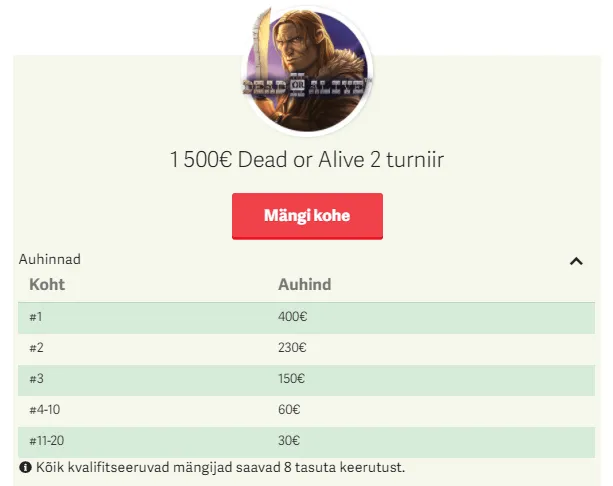Viewport: 613px width, 486px height.
Task: Click the 400€ prize cell
Action: [292, 317]
